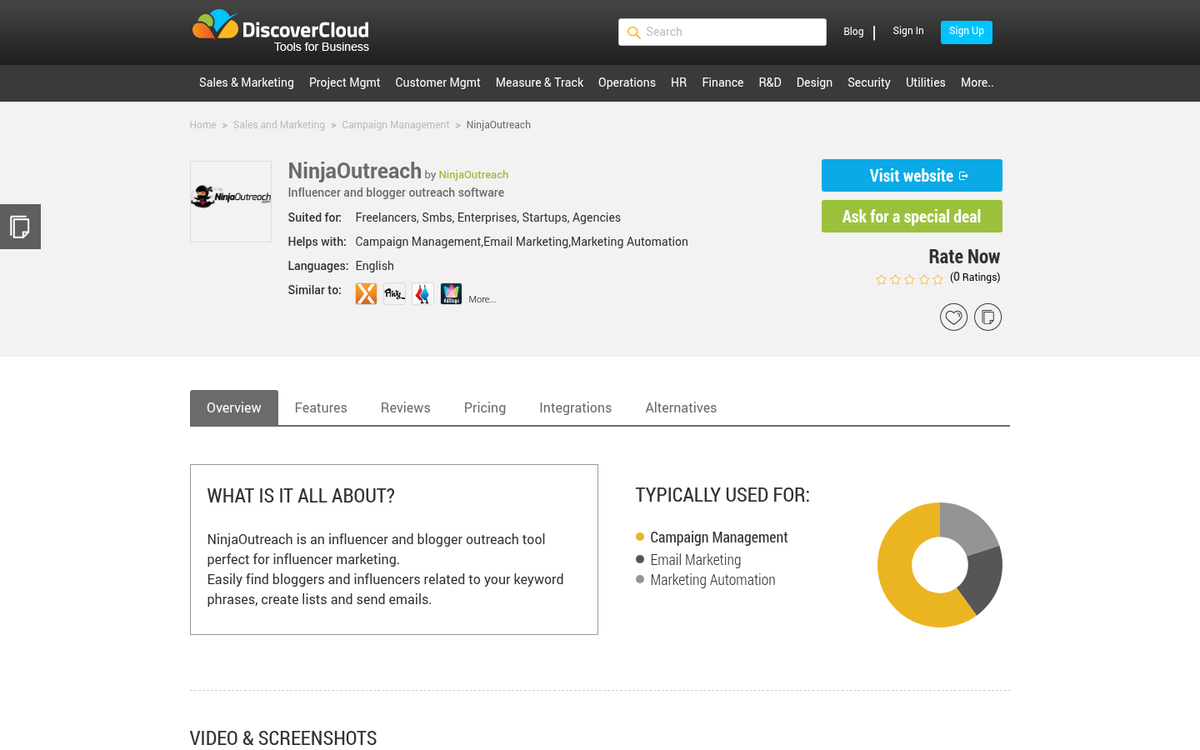The width and height of the screenshot is (1200, 750).
Task: Open the NinjaOutreach vendor link
Action: click(x=473, y=174)
